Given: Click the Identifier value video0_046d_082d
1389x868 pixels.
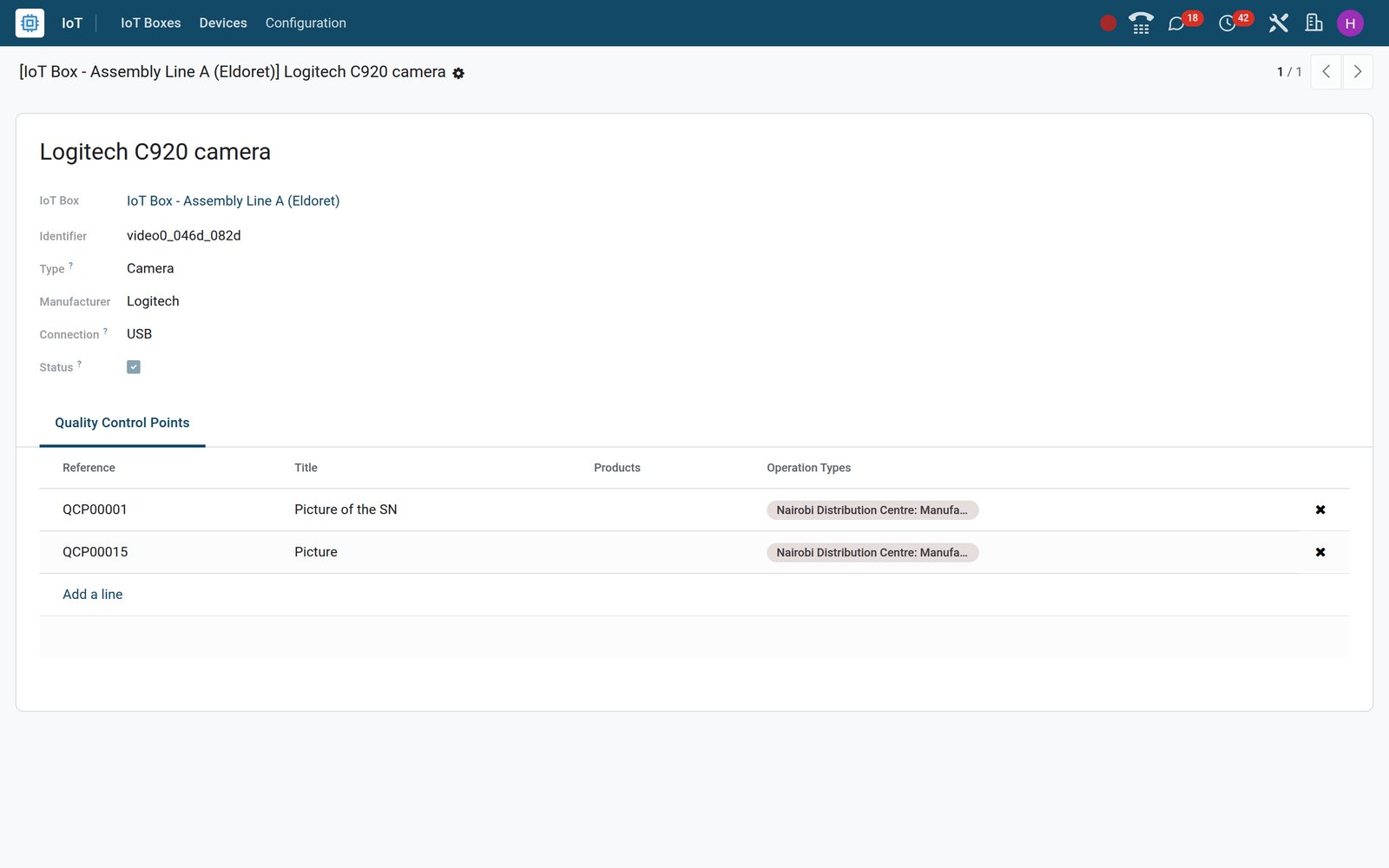Looking at the screenshot, I should [x=184, y=235].
